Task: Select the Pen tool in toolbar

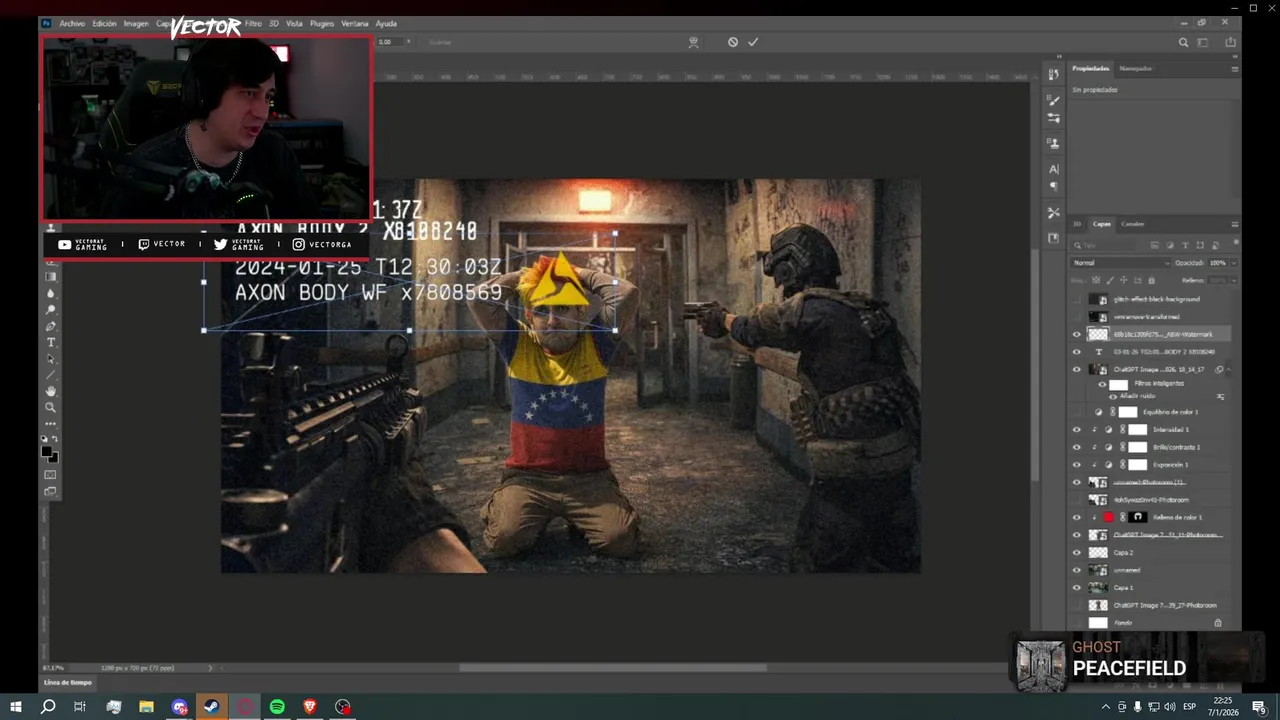Action: point(51,326)
